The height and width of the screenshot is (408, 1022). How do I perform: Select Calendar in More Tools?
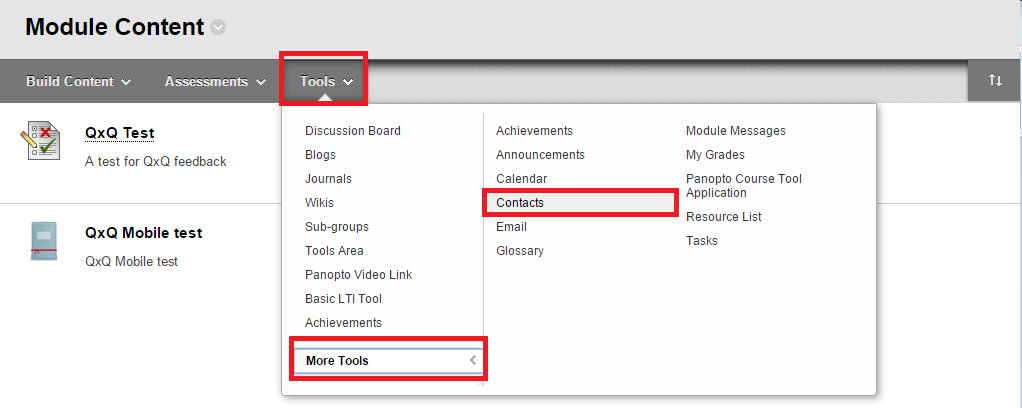point(521,179)
